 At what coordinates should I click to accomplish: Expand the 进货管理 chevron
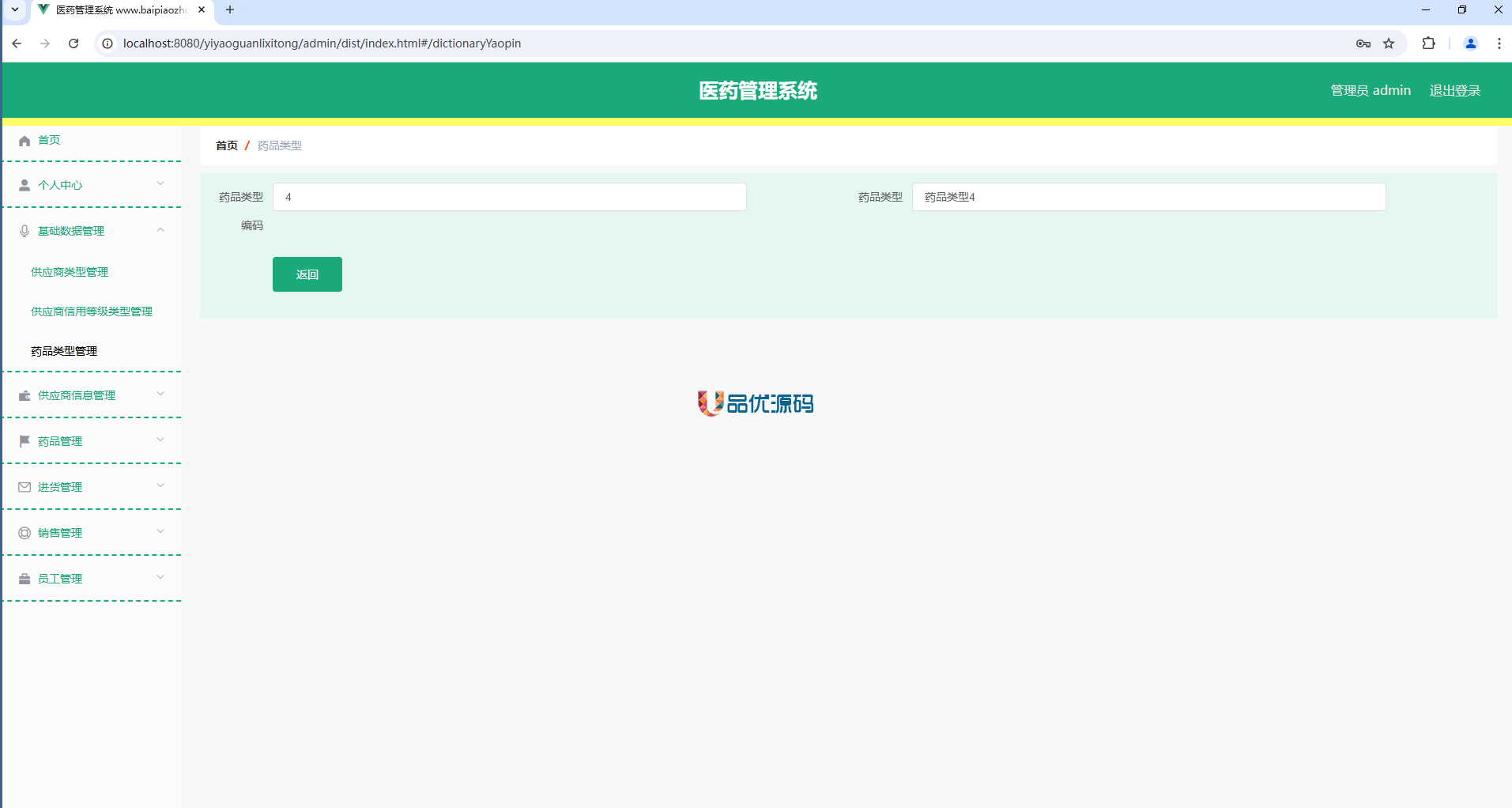click(160, 485)
